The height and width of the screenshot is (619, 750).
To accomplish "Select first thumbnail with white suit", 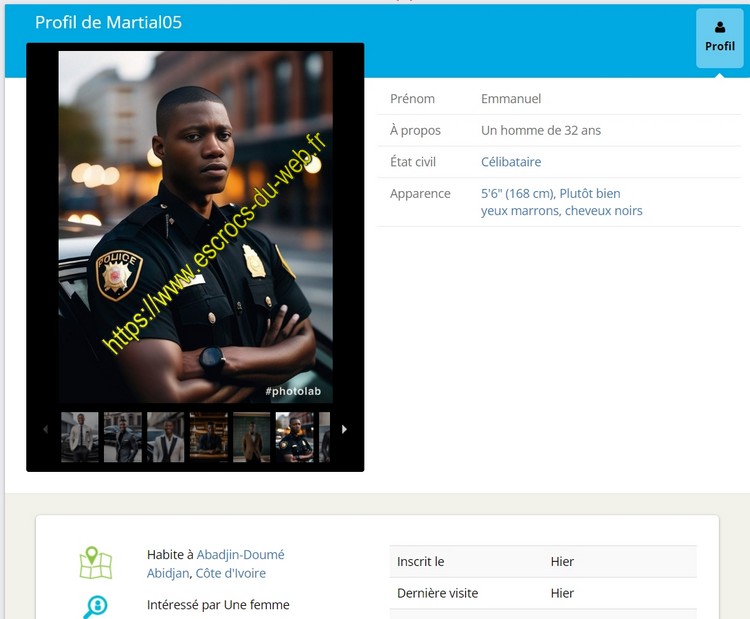I will pos(80,437).
